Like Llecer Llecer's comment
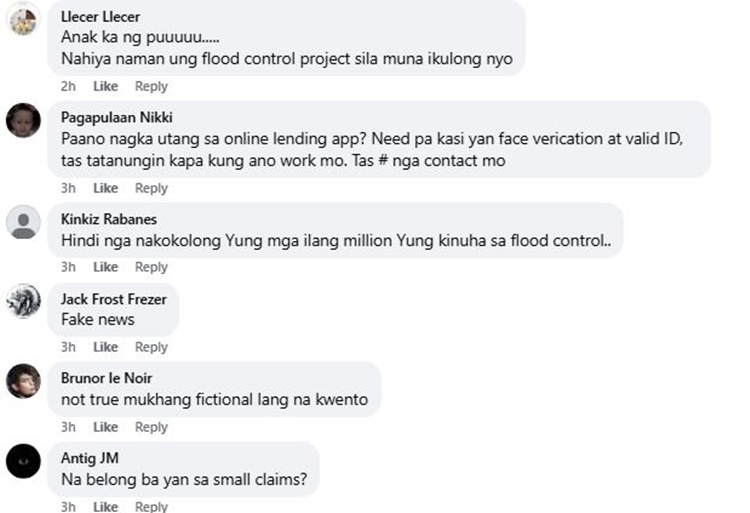 [105, 87]
